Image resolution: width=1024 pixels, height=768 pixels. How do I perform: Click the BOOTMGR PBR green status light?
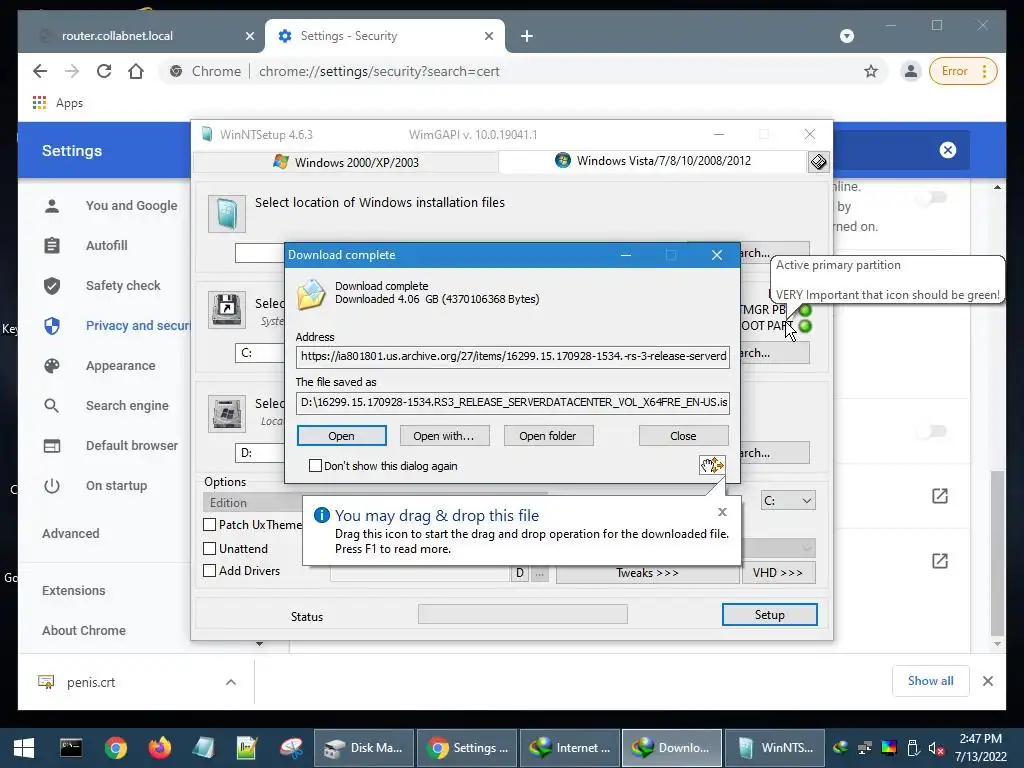coord(805,310)
